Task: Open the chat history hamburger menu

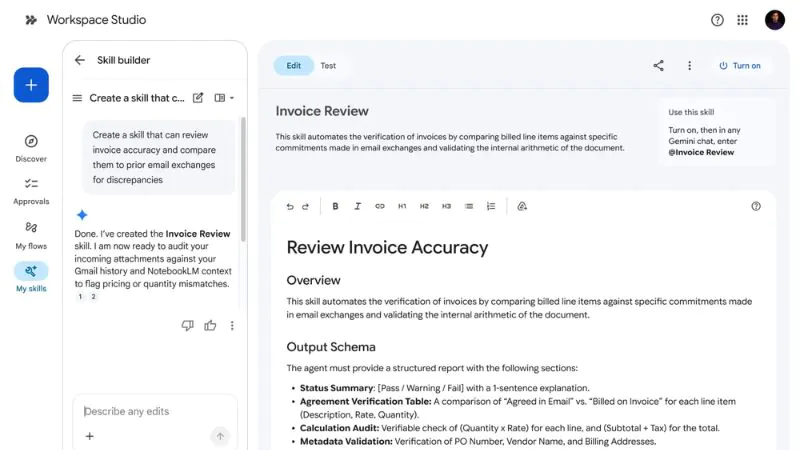Action: point(77,98)
